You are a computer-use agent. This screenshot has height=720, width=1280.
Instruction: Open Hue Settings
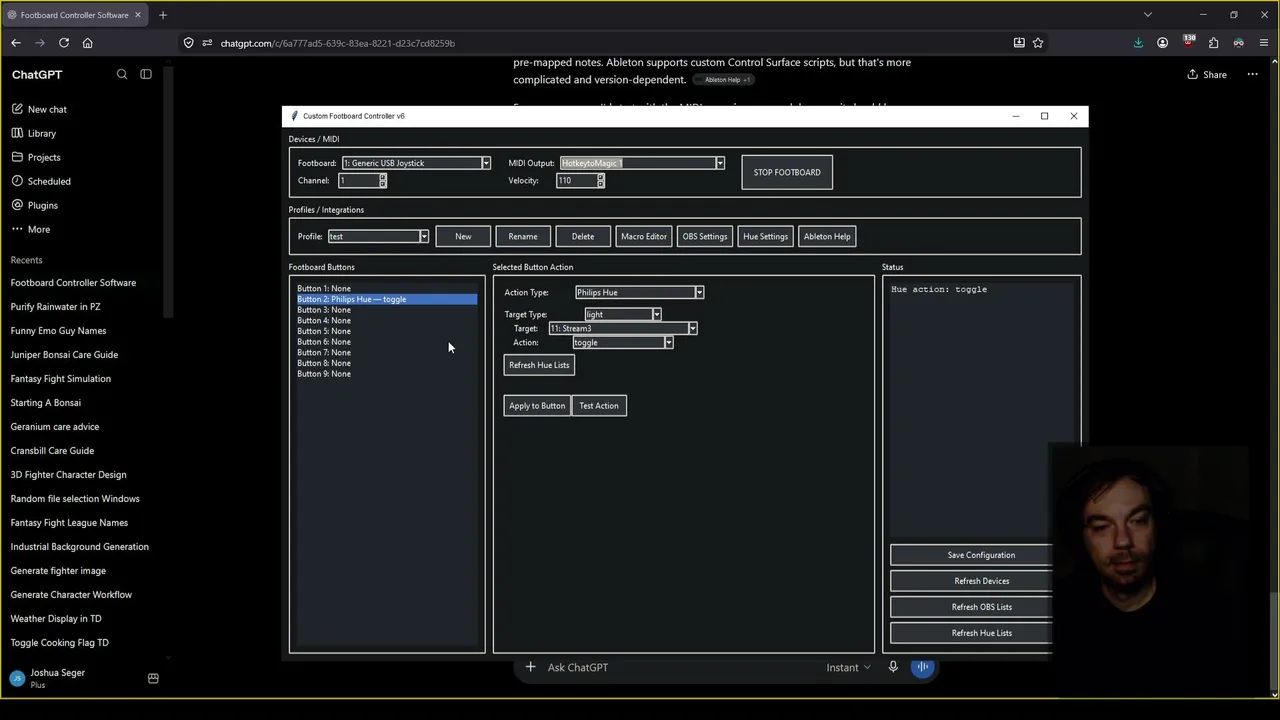(x=765, y=236)
